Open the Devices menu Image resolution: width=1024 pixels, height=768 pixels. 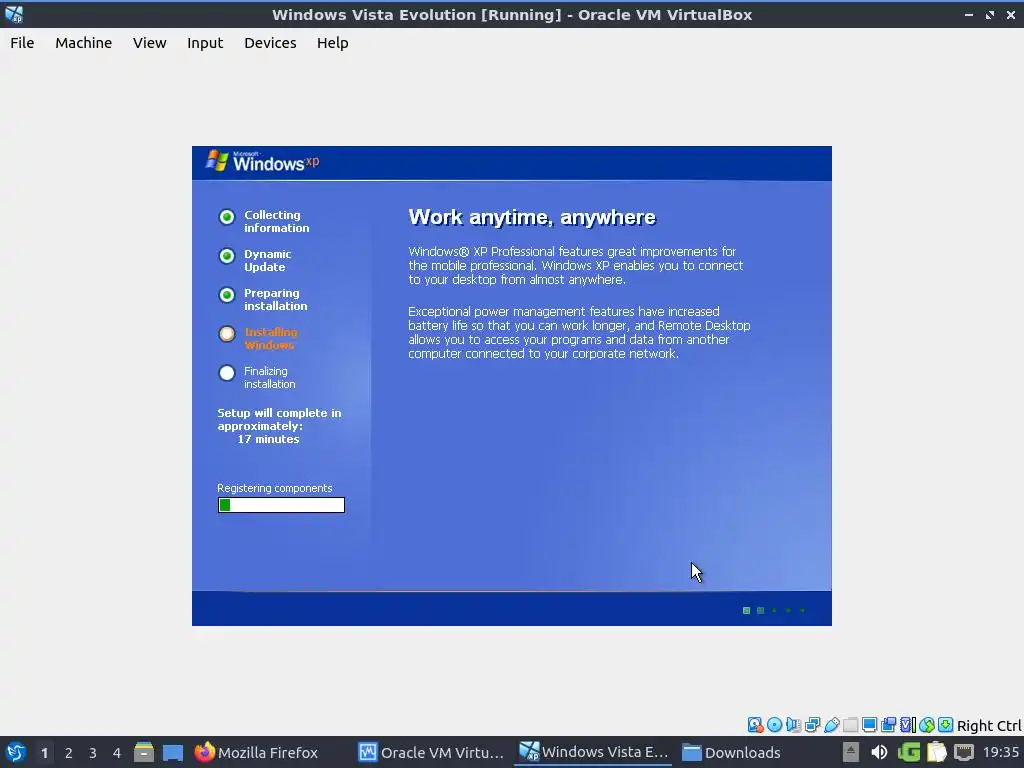(x=270, y=43)
